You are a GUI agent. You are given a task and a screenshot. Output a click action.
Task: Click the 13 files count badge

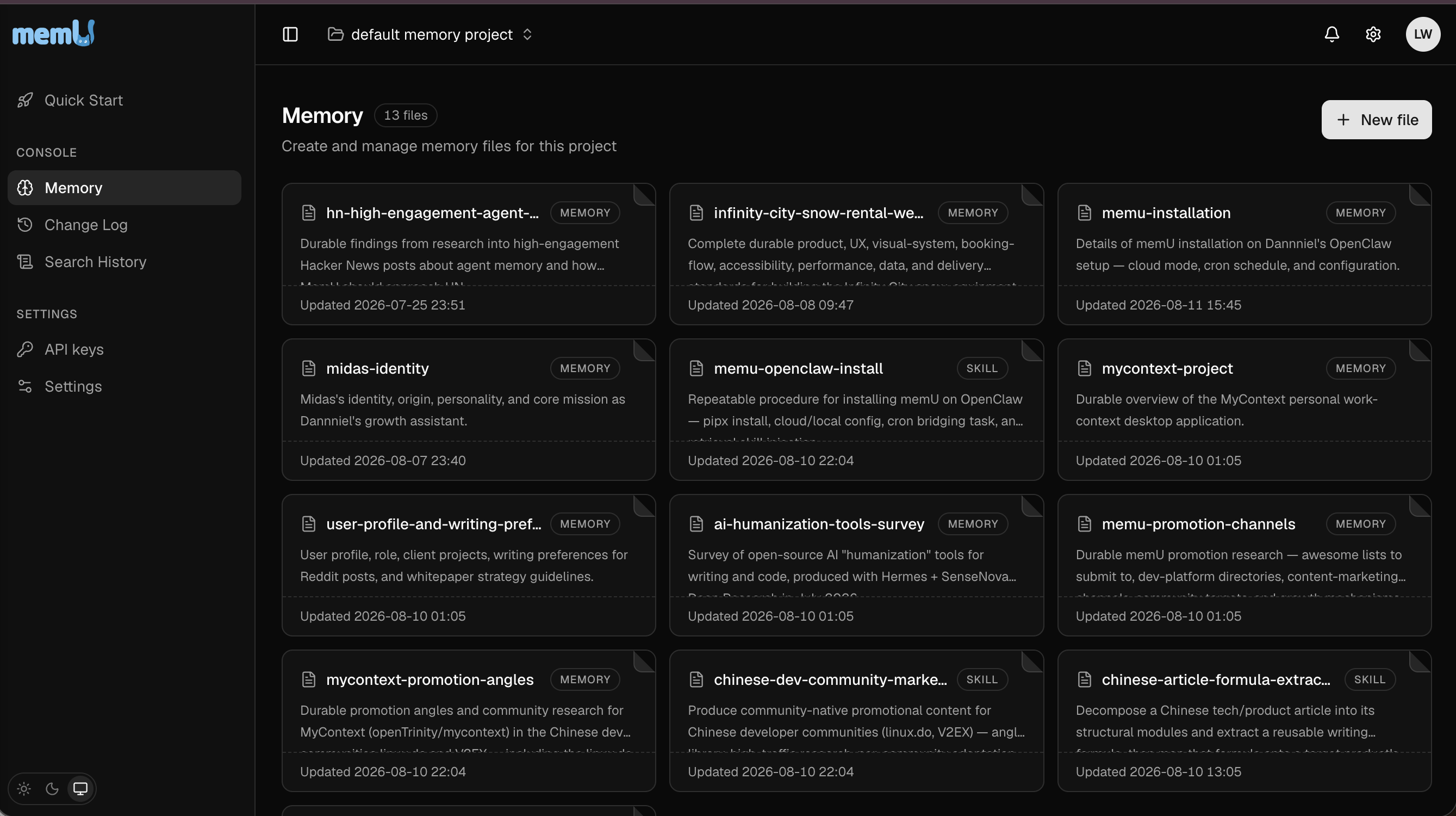[x=405, y=115]
